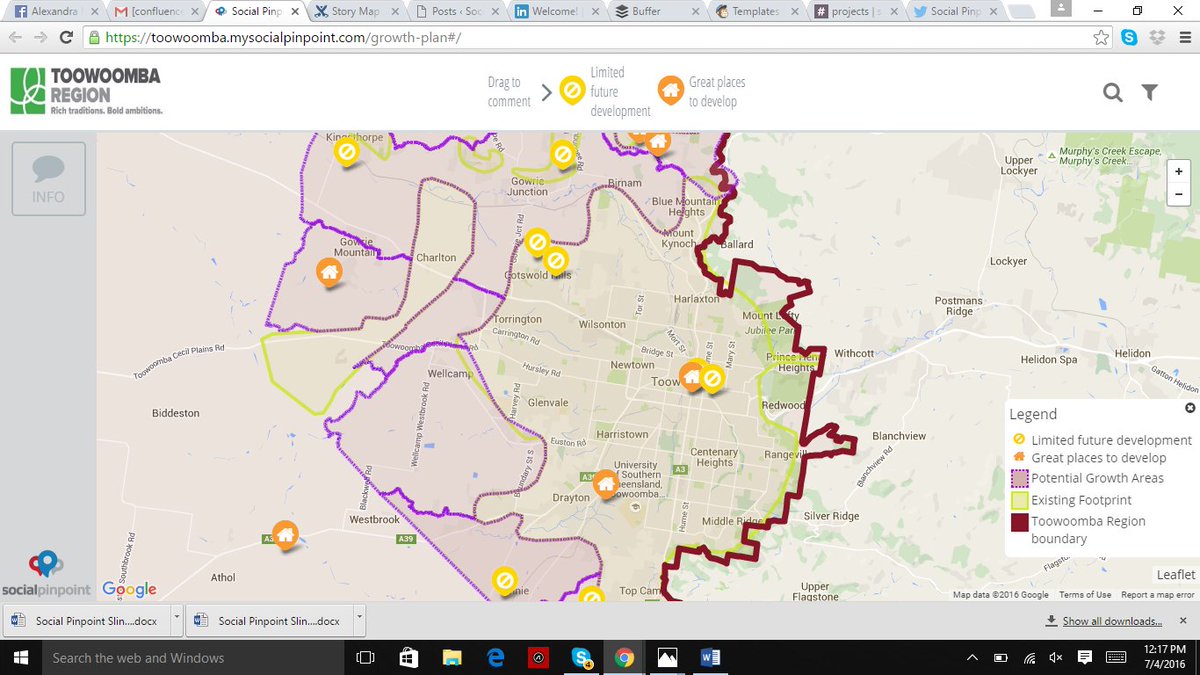Click the yellow pin above Gowrie Junction
1200x675 pixels.
(562, 155)
